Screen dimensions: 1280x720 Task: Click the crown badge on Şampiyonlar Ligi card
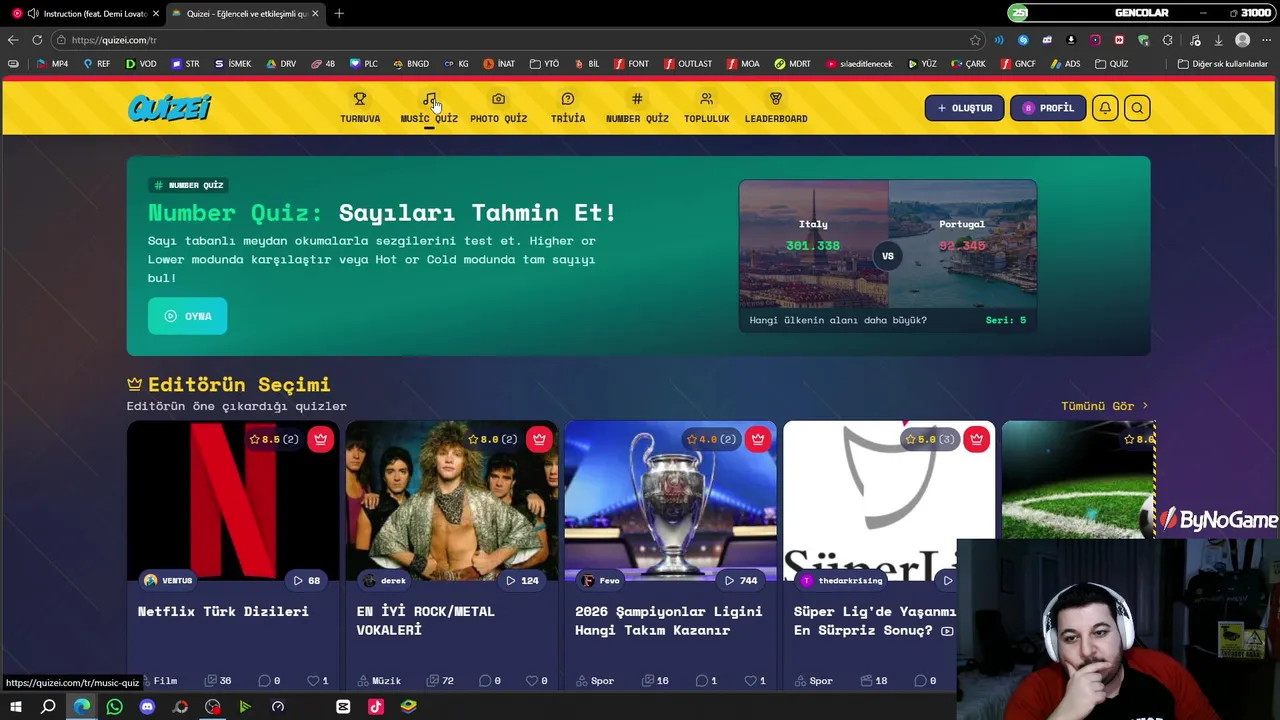(758, 439)
